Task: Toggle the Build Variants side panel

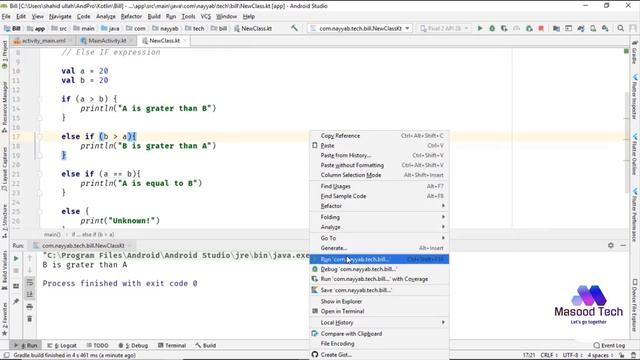Action: click(x=4, y=270)
